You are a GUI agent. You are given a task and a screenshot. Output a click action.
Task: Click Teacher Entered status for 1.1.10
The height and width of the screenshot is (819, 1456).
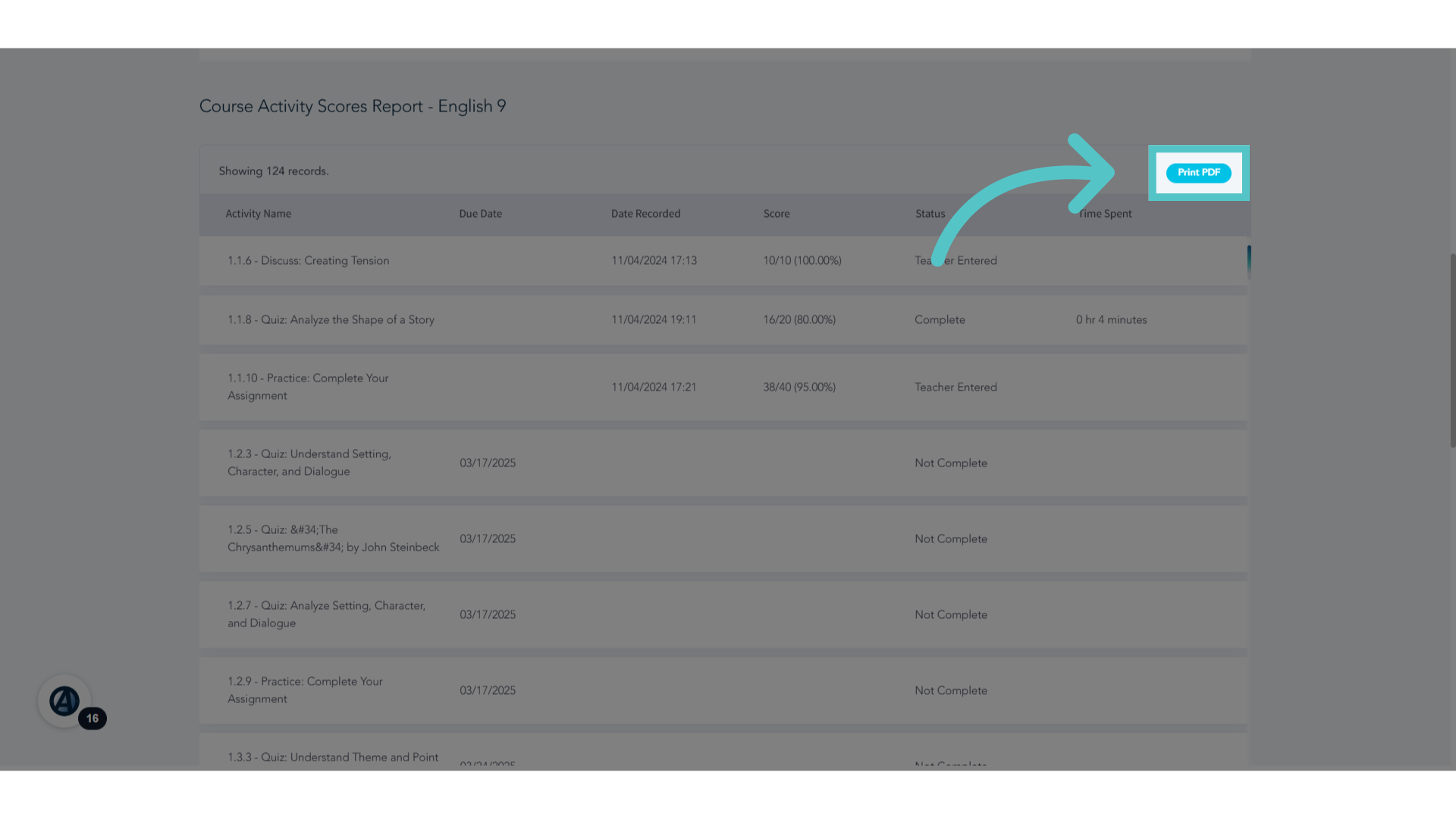(955, 387)
